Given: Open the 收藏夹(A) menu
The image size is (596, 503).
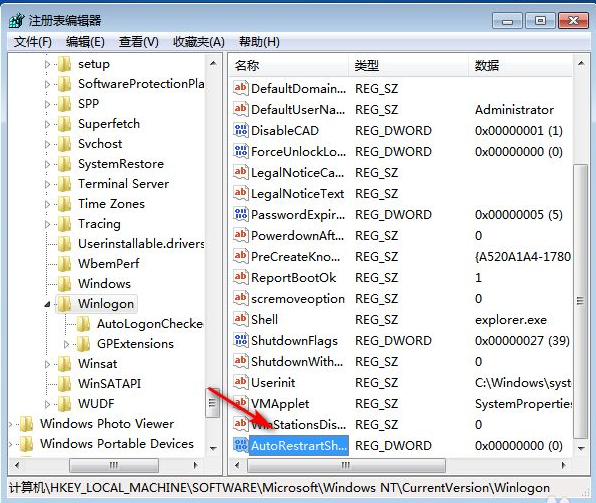Looking at the screenshot, I should pyautogui.click(x=198, y=41).
